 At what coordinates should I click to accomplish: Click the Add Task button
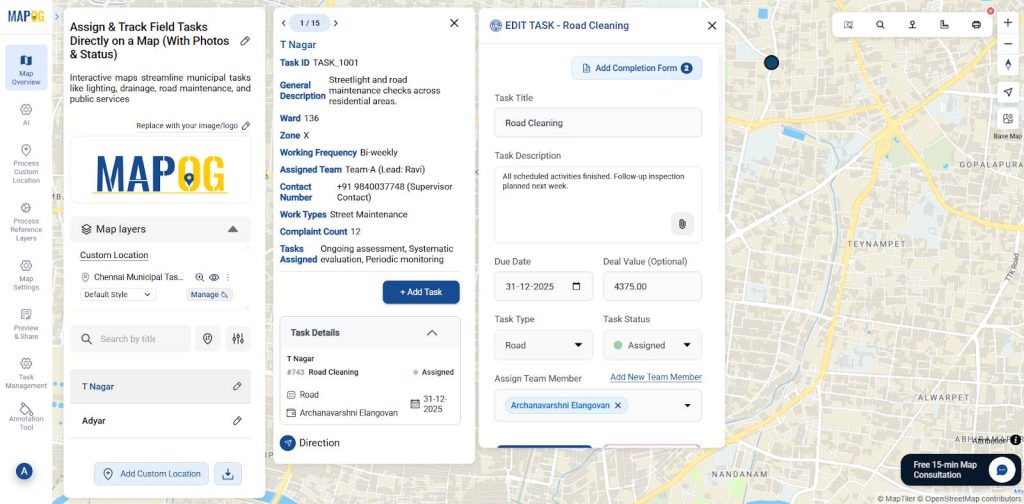pos(421,292)
